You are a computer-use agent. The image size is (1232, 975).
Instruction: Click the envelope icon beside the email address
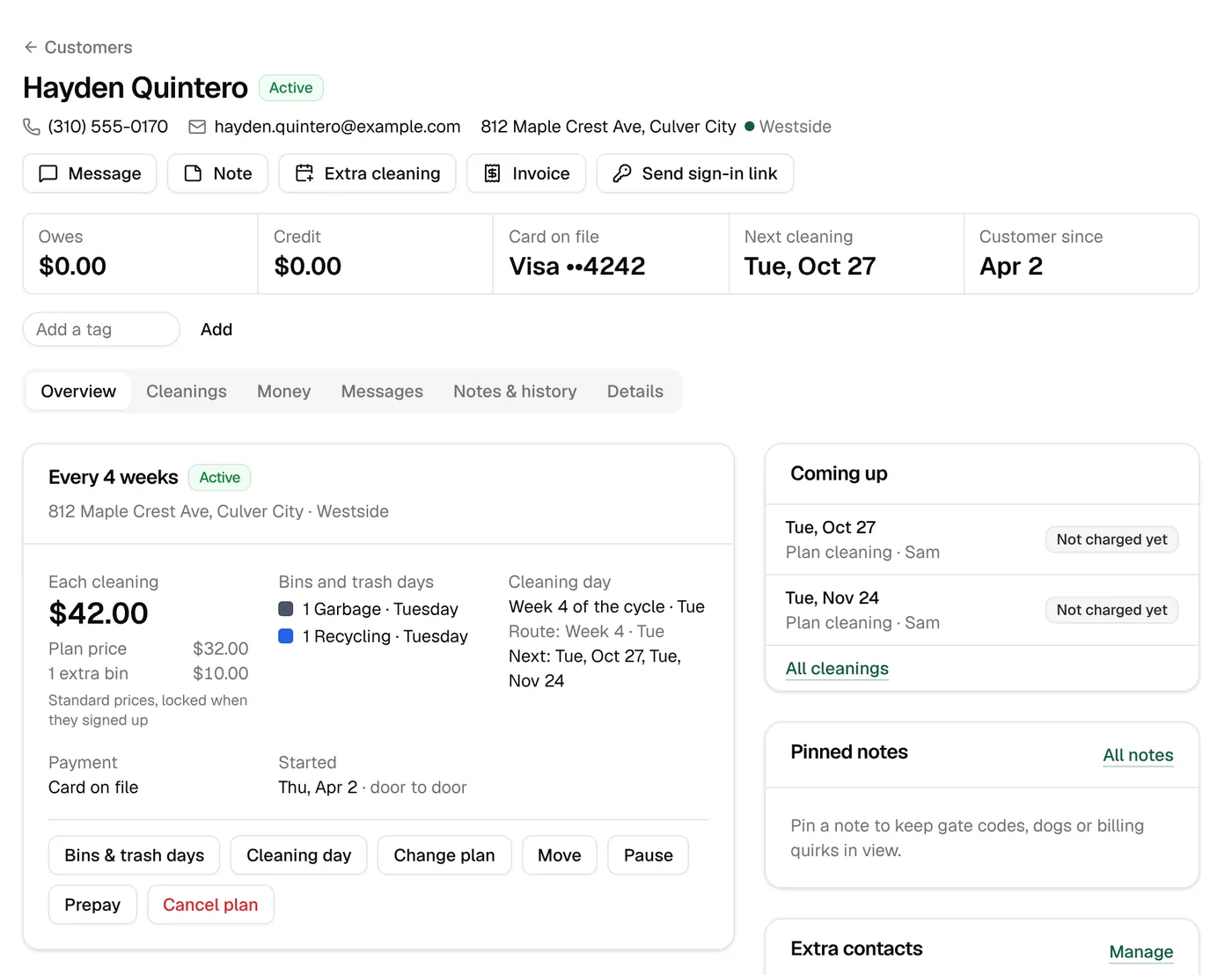click(x=197, y=127)
